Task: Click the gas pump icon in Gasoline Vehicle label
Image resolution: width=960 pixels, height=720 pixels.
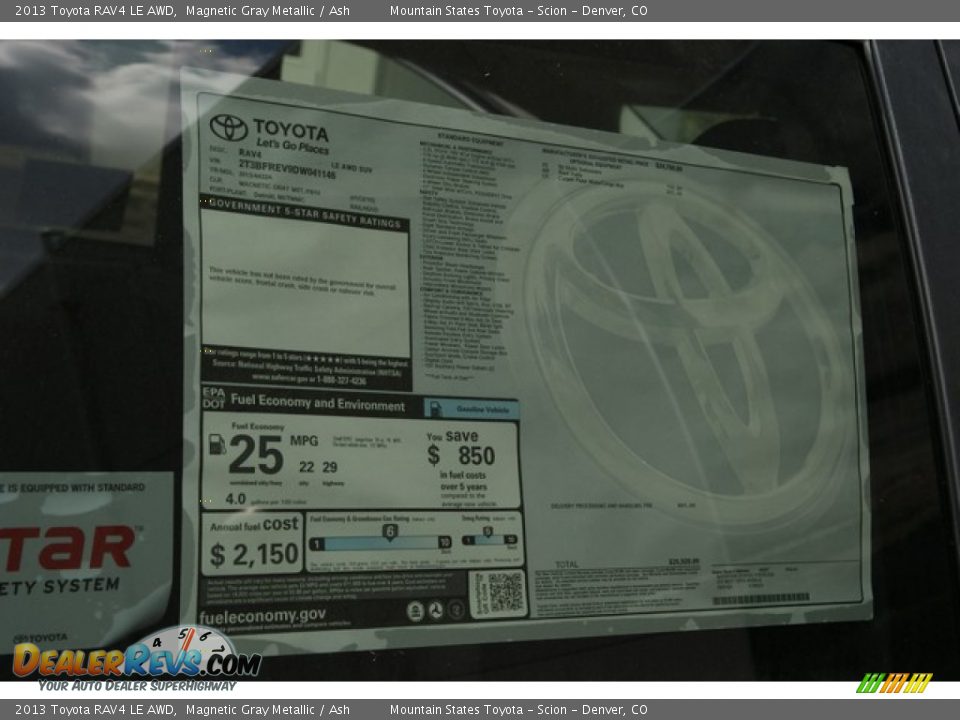Action: (x=435, y=408)
